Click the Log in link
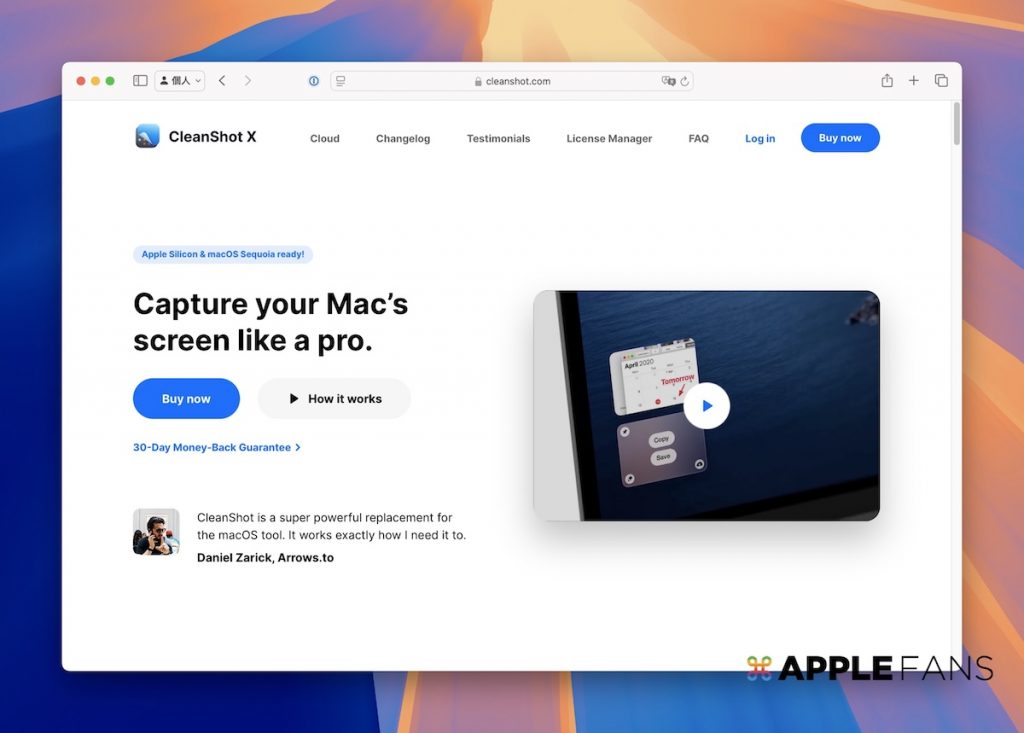 pos(760,139)
